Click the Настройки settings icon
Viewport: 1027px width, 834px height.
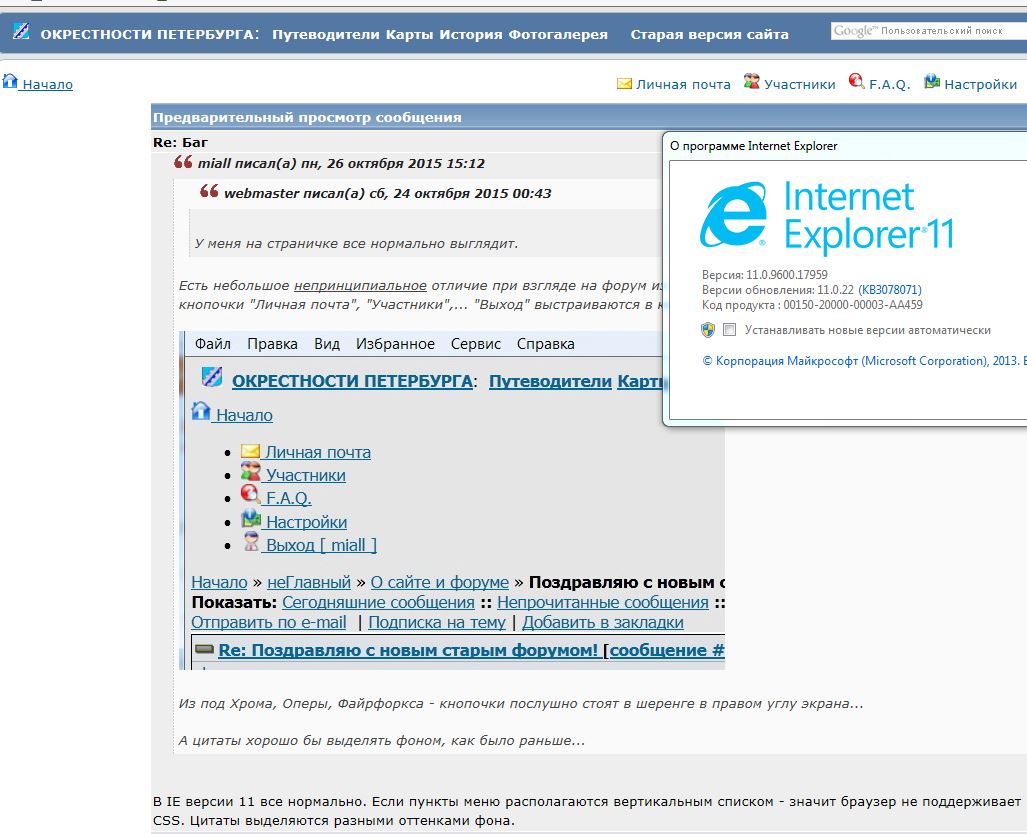(x=932, y=83)
